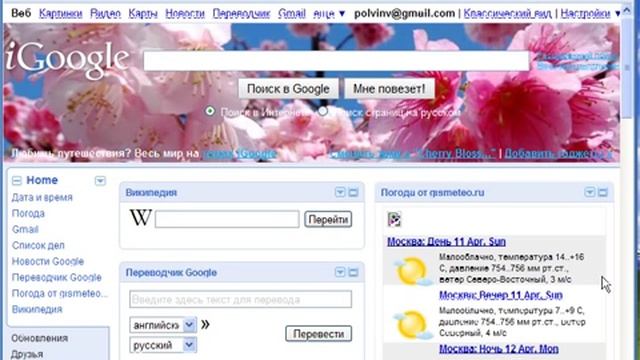Open Новости in top navigation
The width and height of the screenshot is (640, 360).
point(185,13)
